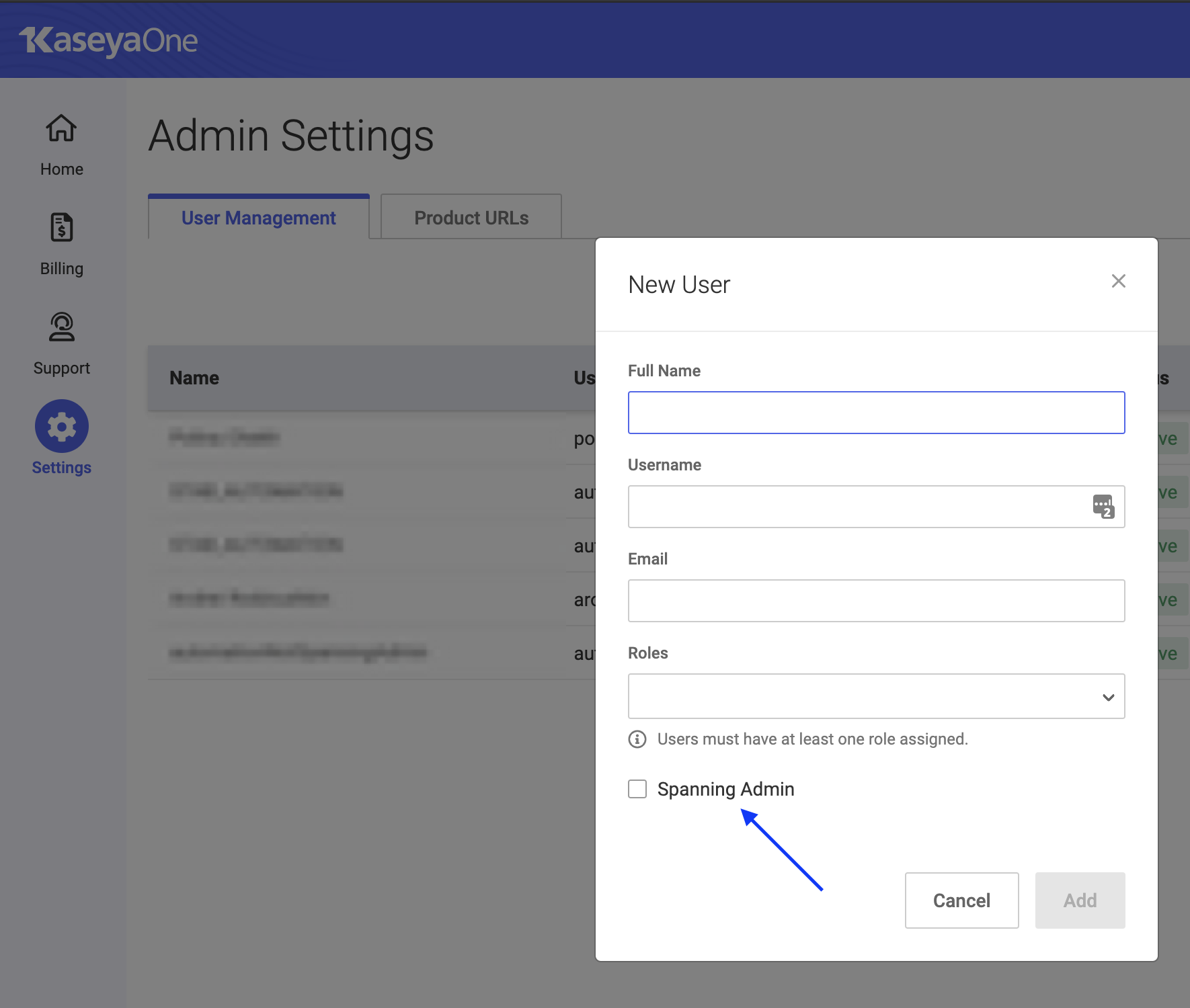Viewport: 1190px width, 1008px height.
Task: Click the auto-generate username icon
Action: pyautogui.click(x=1103, y=507)
